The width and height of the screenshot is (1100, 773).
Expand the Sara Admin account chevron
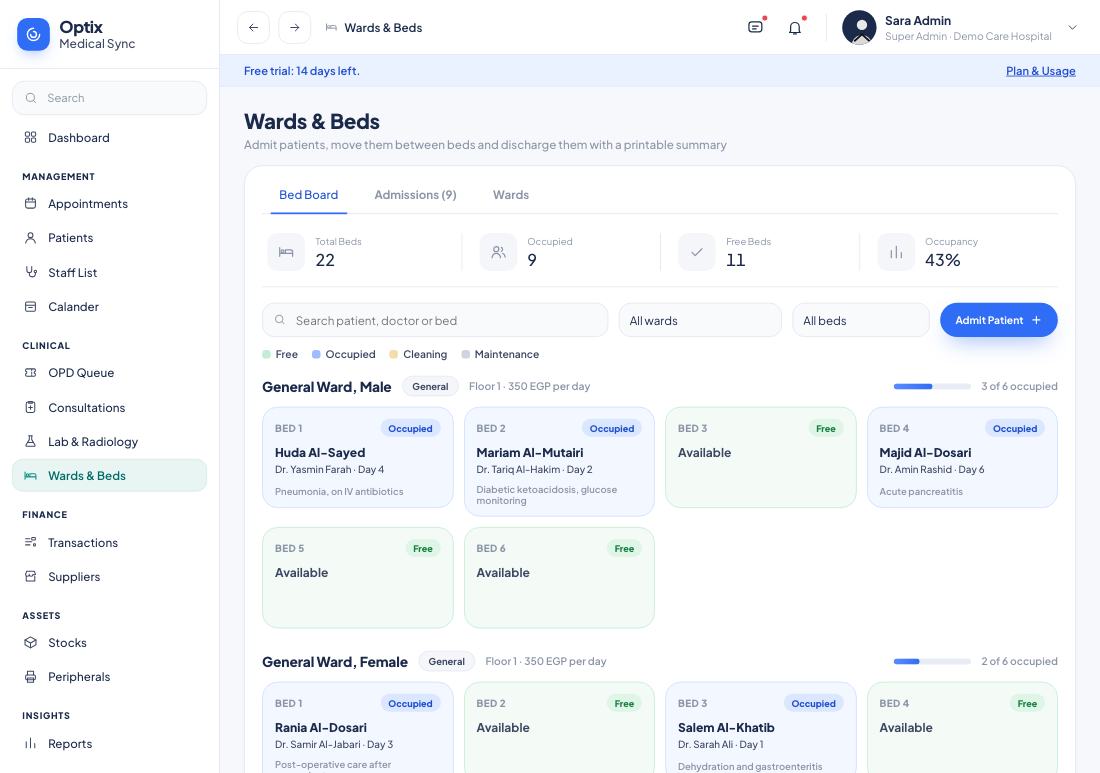[x=1072, y=28]
